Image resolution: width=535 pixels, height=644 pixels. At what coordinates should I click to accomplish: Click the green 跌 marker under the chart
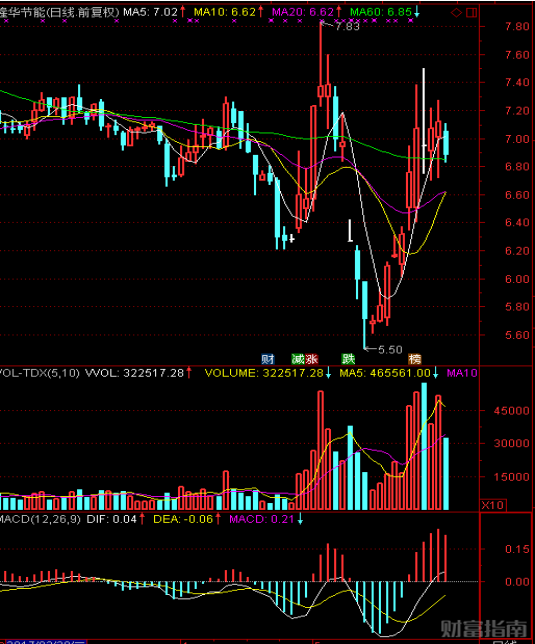pyautogui.click(x=348, y=359)
